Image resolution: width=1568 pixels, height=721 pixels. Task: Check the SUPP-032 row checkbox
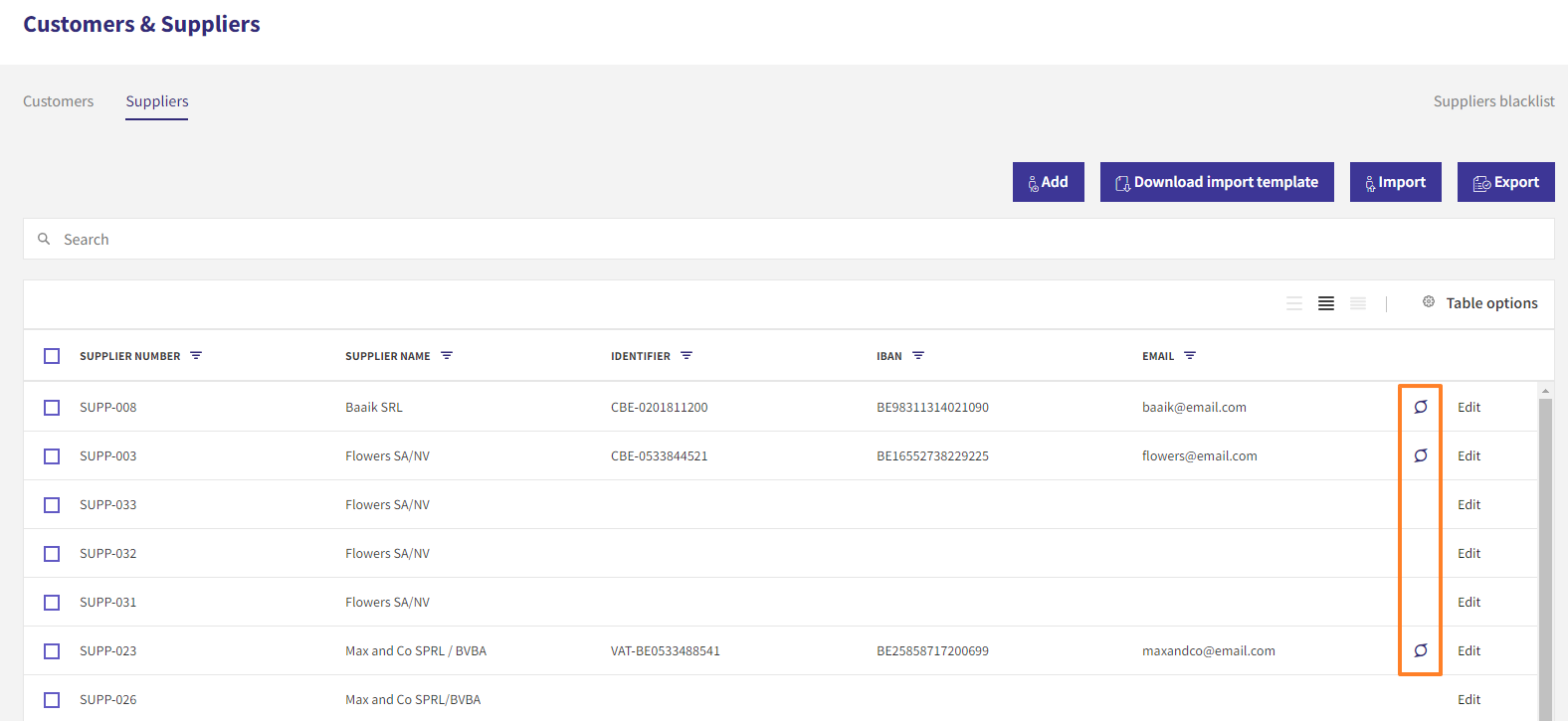point(52,554)
